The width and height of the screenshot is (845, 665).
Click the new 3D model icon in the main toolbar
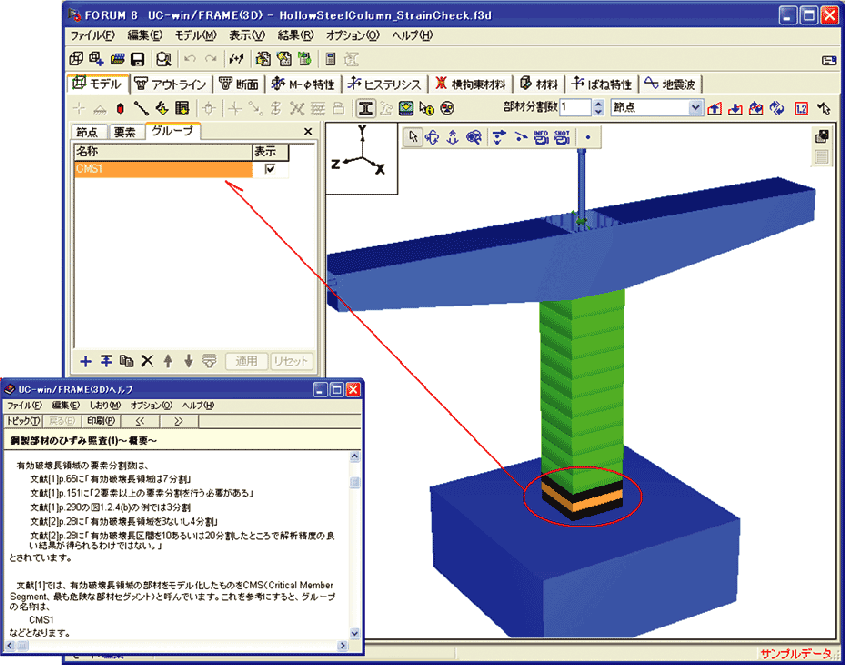point(77,59)
